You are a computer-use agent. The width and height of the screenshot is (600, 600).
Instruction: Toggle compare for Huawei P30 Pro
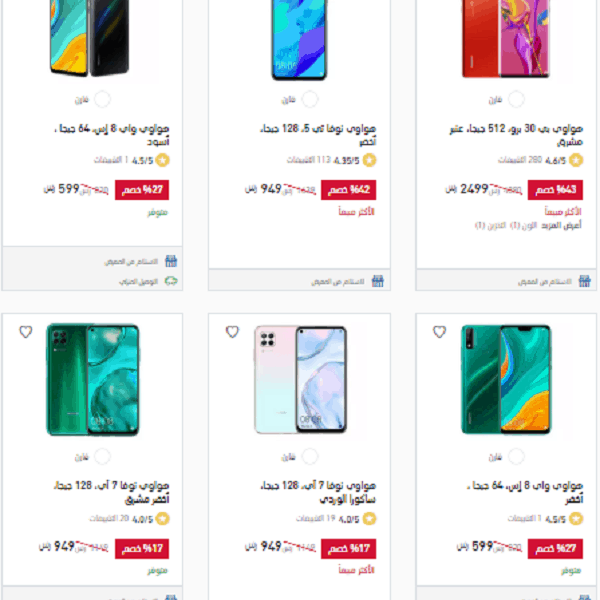(516, 99)
